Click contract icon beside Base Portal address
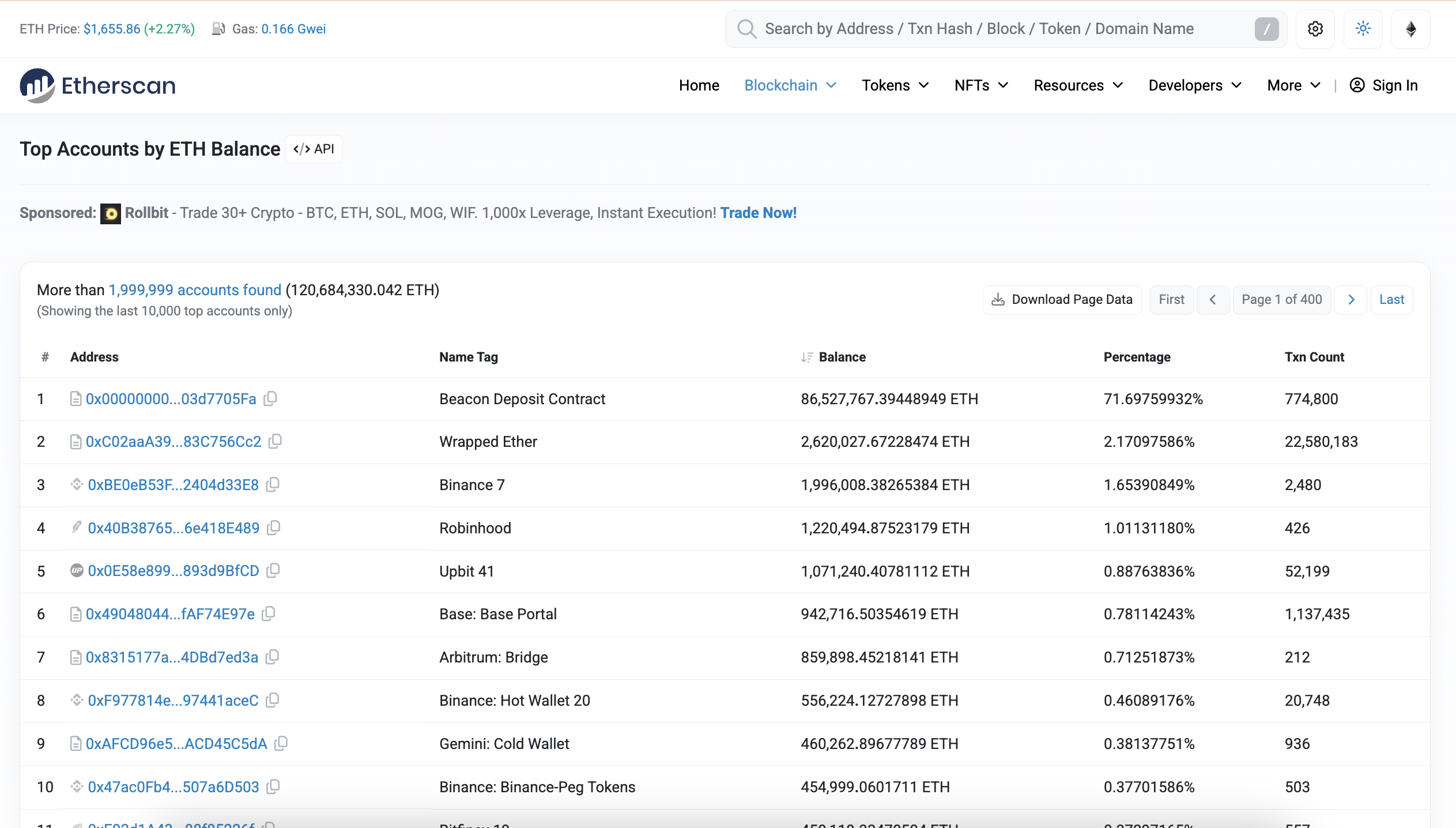 point(76,614)
